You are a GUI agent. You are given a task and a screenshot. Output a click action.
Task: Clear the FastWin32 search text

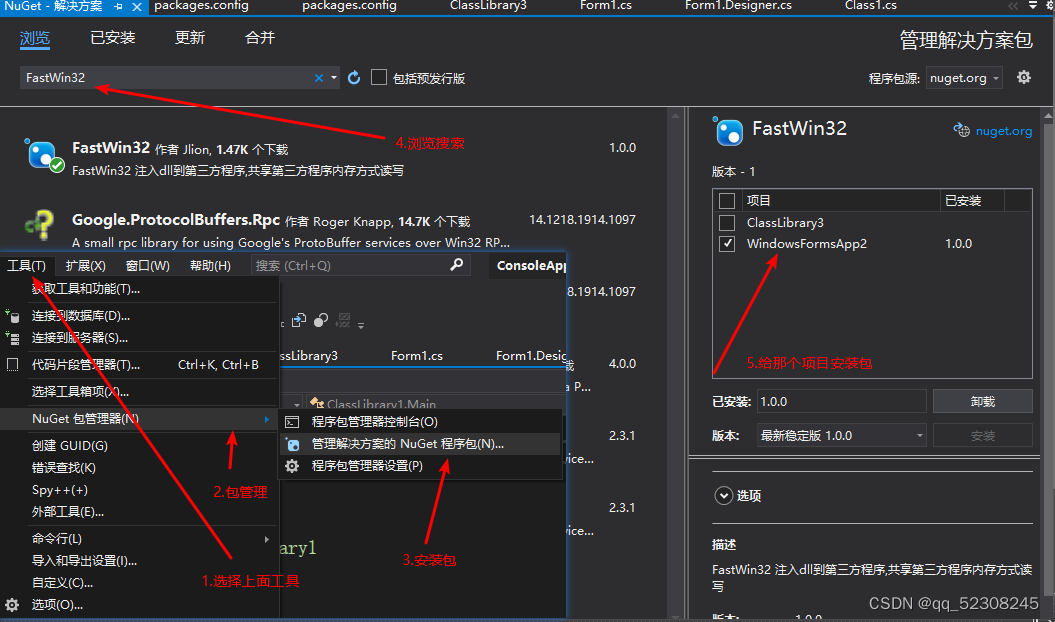point(319,78)
